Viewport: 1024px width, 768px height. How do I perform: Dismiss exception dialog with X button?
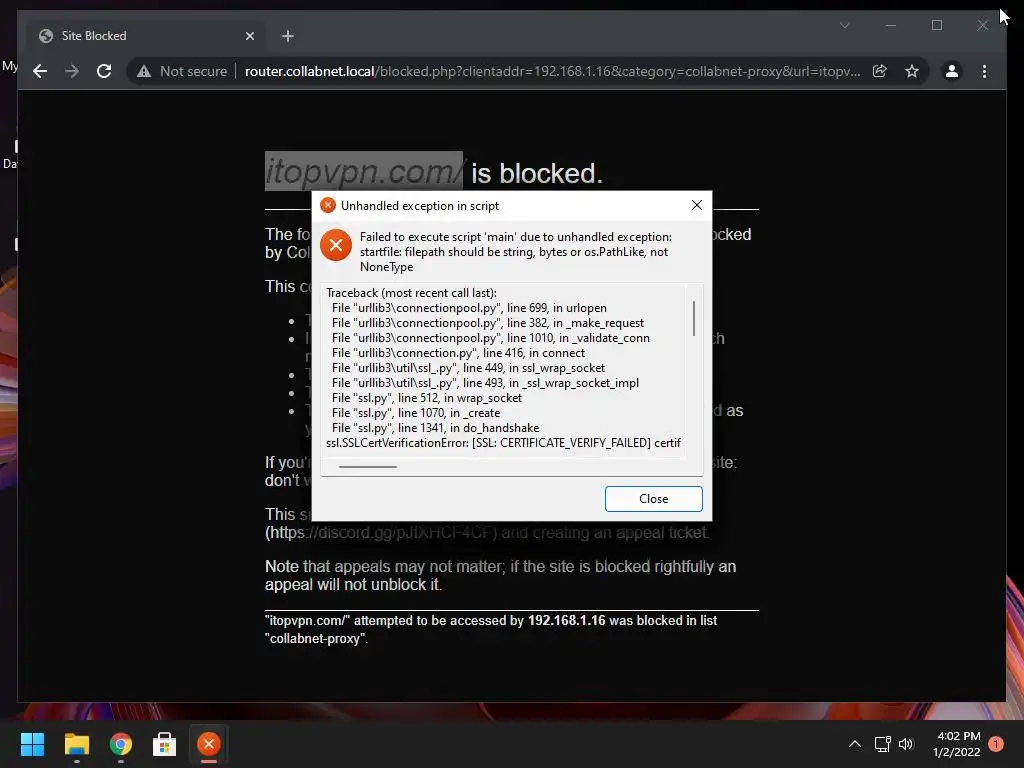[x=697, y=205]
